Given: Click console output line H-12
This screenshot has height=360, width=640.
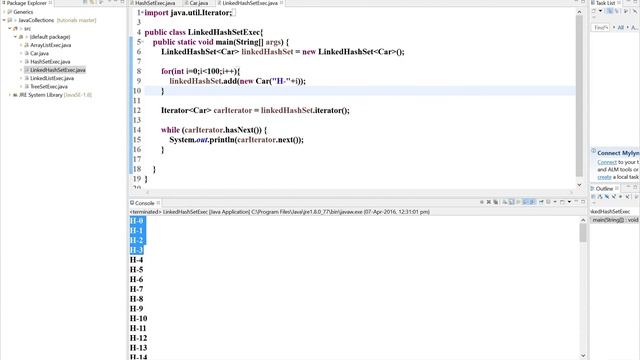Looking at the screenshot, I should pos(138,338).
